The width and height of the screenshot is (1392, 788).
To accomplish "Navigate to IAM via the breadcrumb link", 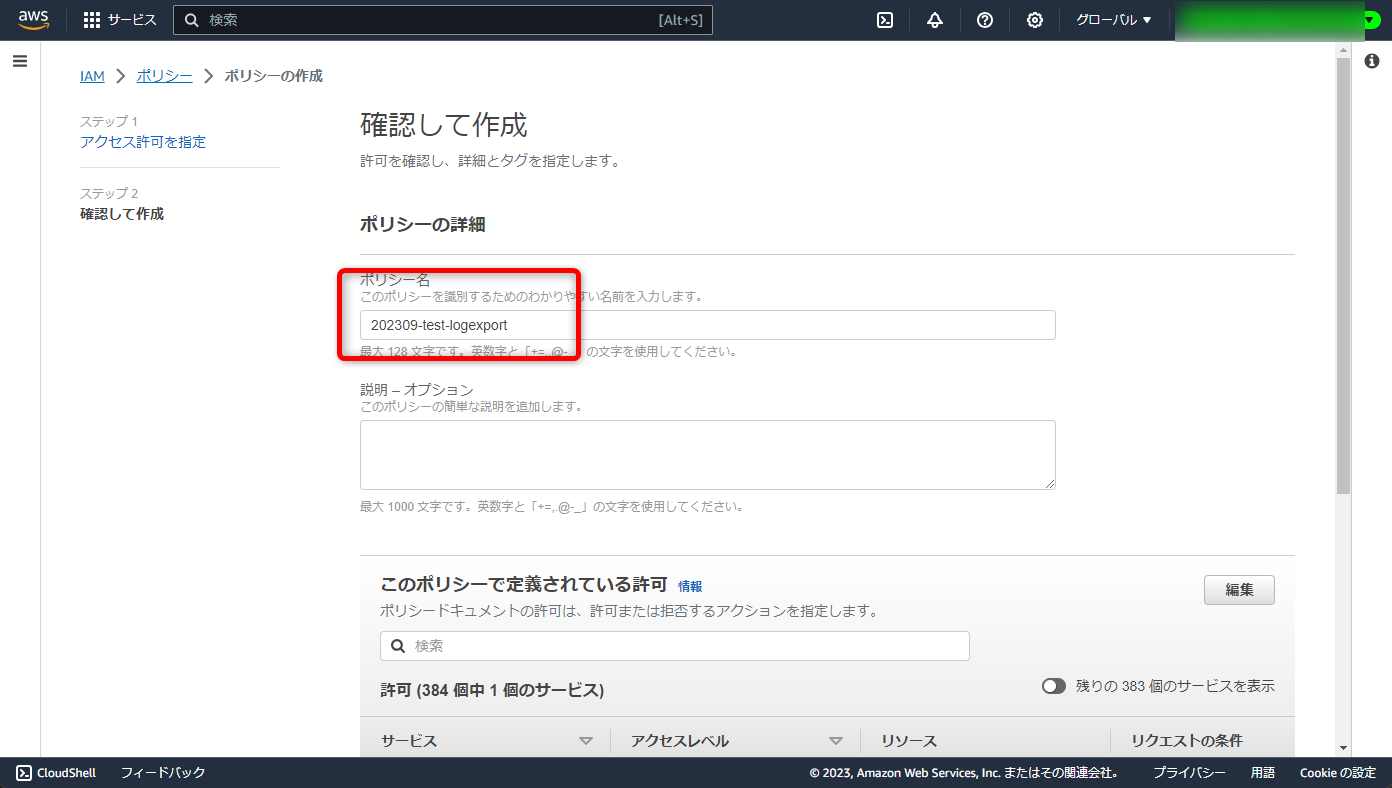I will [92, 75].
